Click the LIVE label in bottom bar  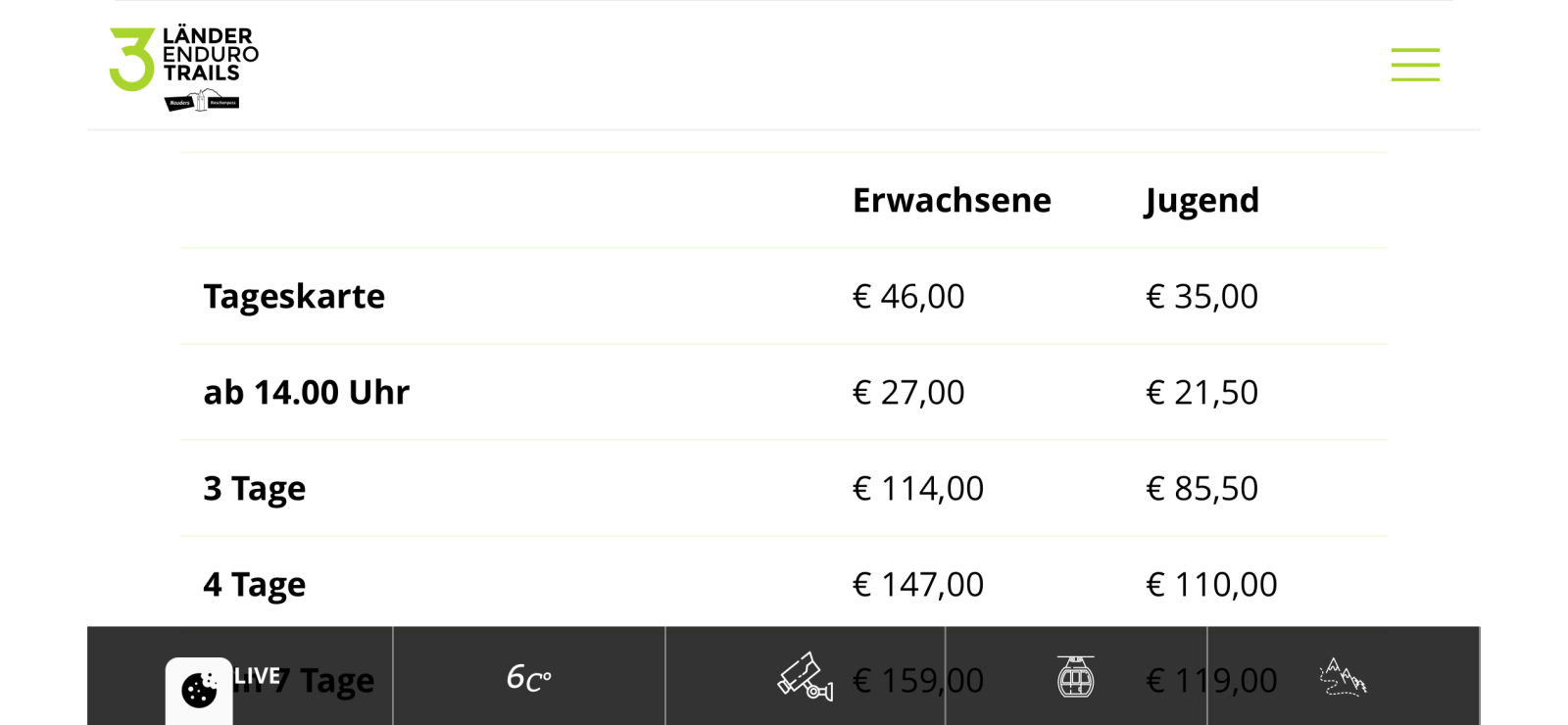point(257,676)
